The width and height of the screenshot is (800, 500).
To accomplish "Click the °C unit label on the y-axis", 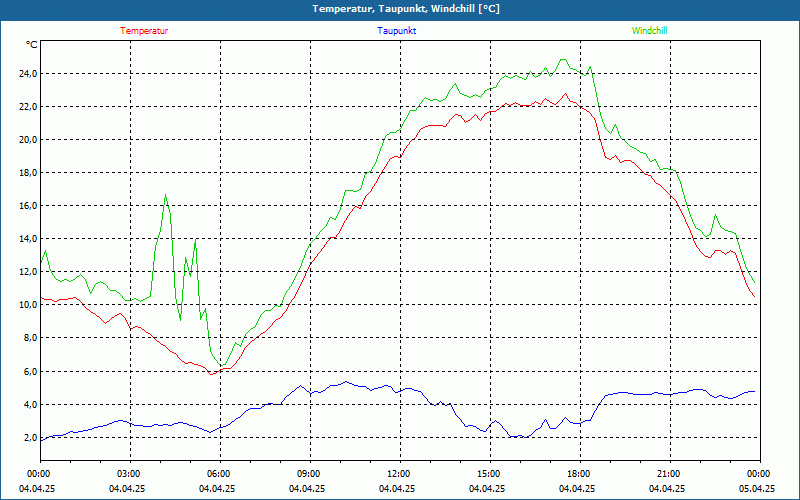I will click(32, 45).
